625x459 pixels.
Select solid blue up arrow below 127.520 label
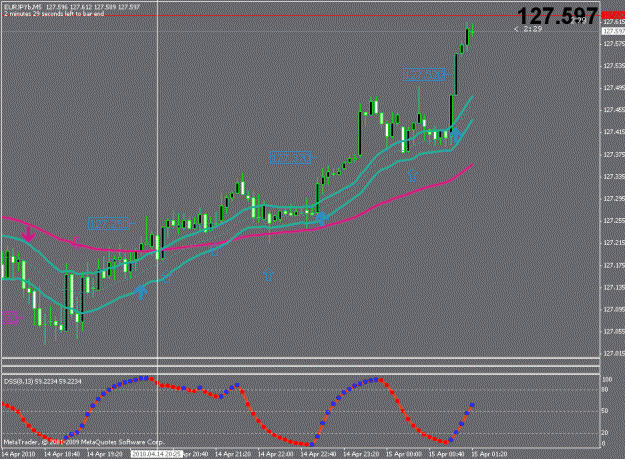[456, 136]
